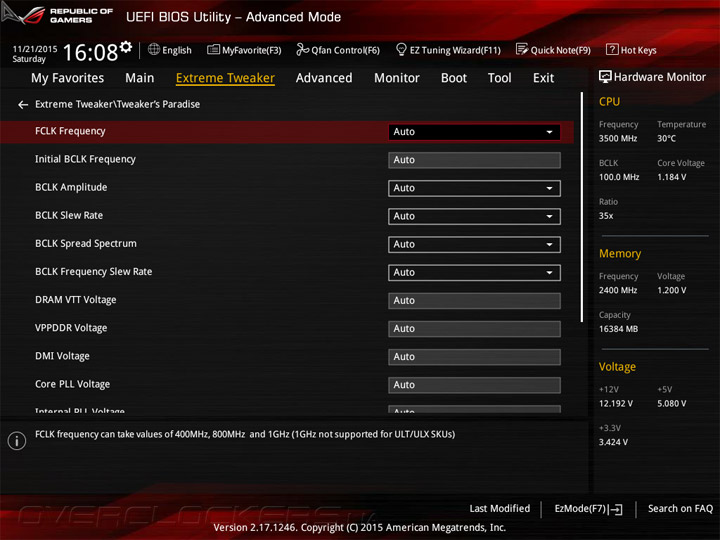Click Last Modified
720x540 pixels.
(500, 509)
